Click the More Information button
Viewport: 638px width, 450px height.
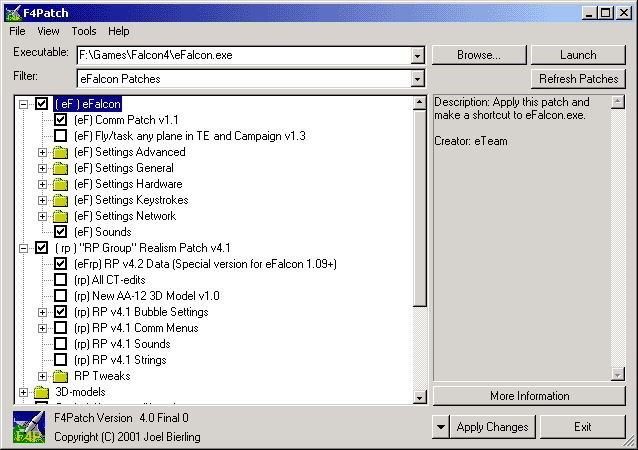529,396
